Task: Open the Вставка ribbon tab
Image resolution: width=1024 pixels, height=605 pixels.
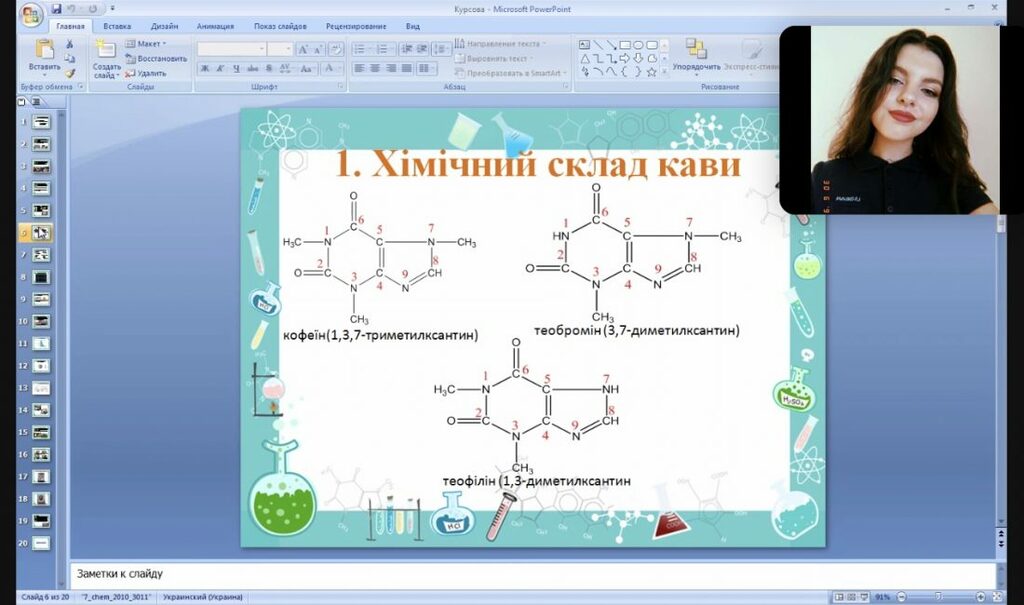Action: 117,26
